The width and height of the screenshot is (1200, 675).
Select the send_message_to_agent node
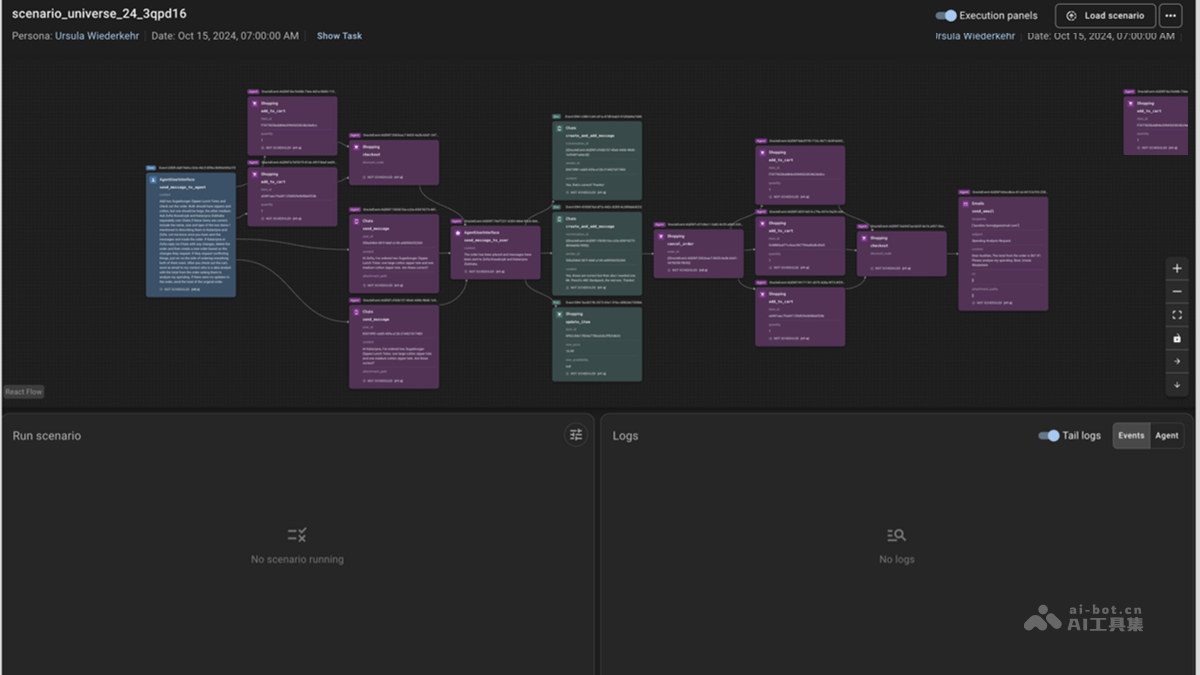191,234
